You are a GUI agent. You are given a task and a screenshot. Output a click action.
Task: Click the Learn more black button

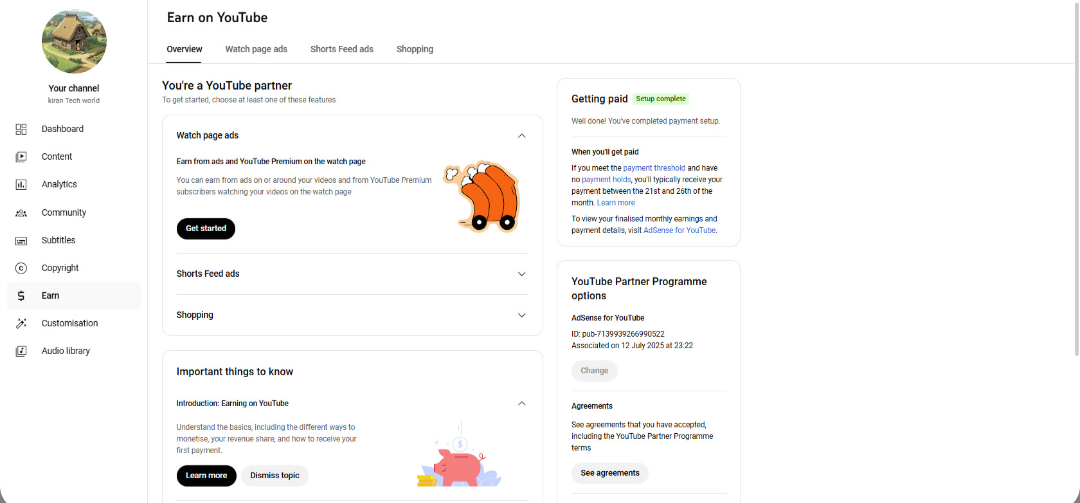(206, 475)
